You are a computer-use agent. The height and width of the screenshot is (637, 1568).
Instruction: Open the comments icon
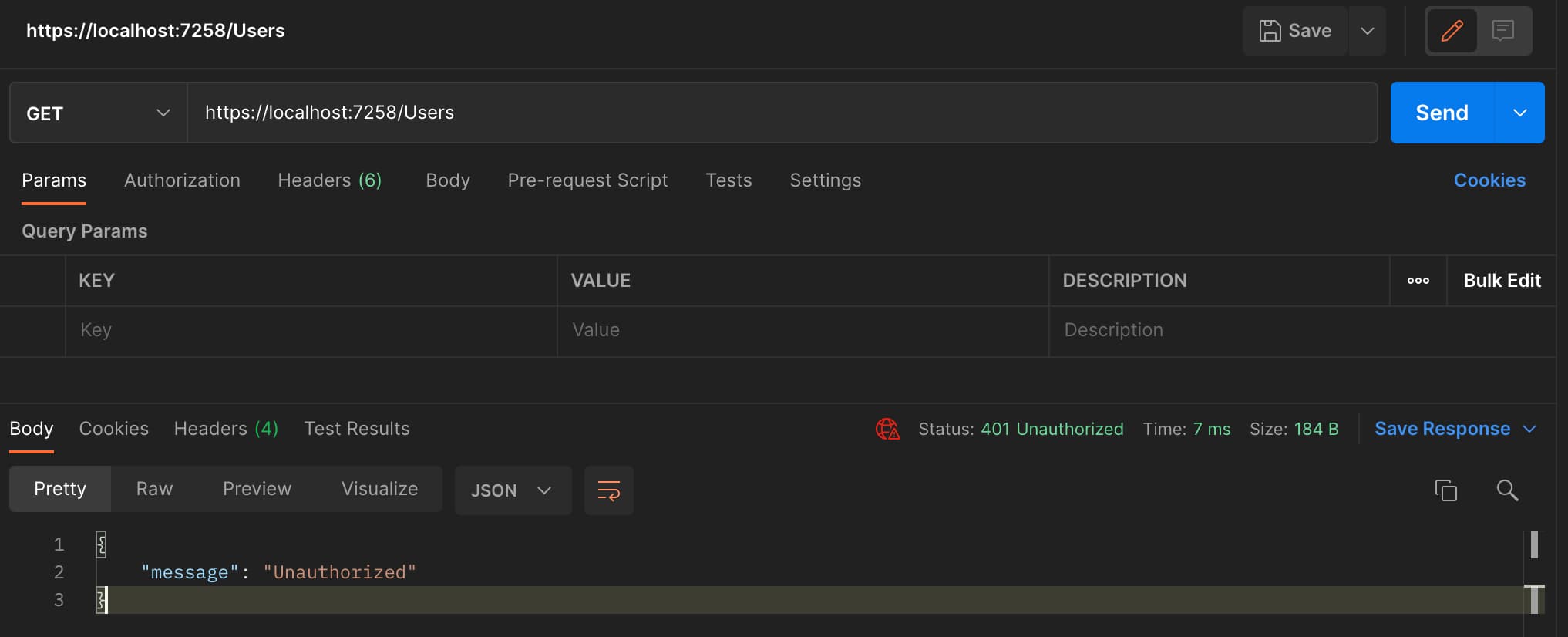(1502, 31)
